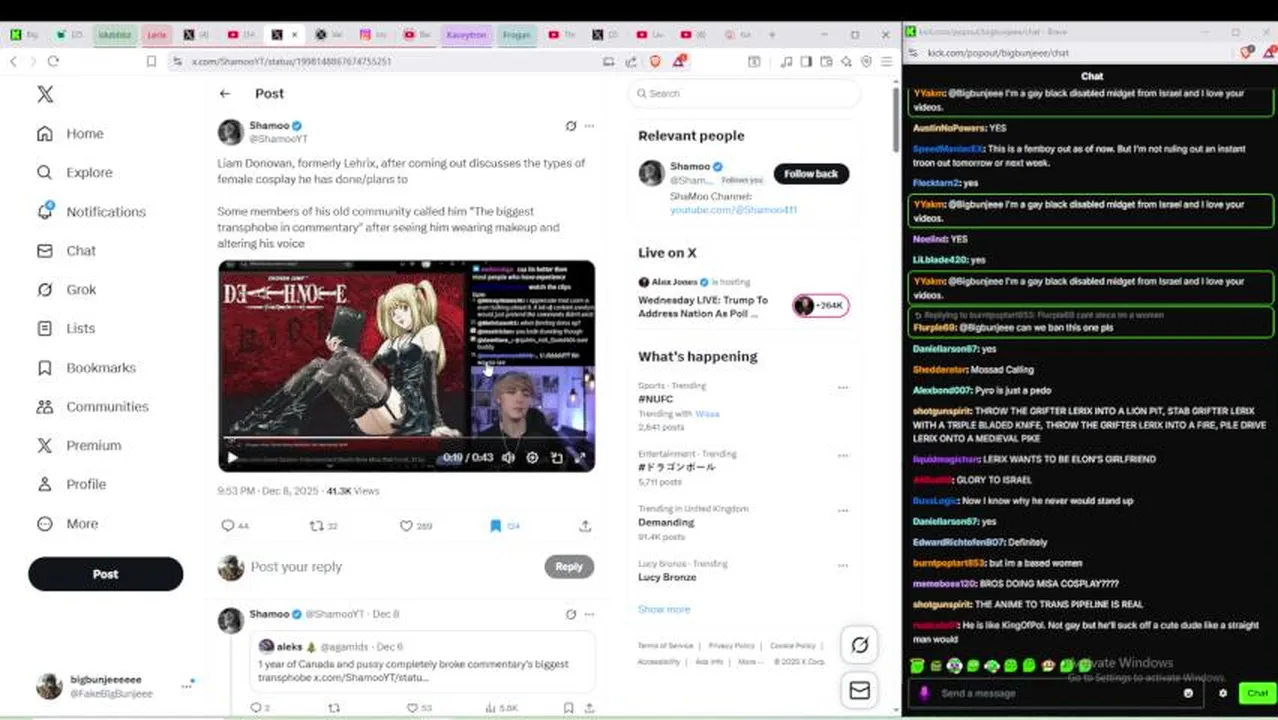Open more options on Shamoo reply post
This screenshot has width=1278, height=720.
[x=589, y=614]
